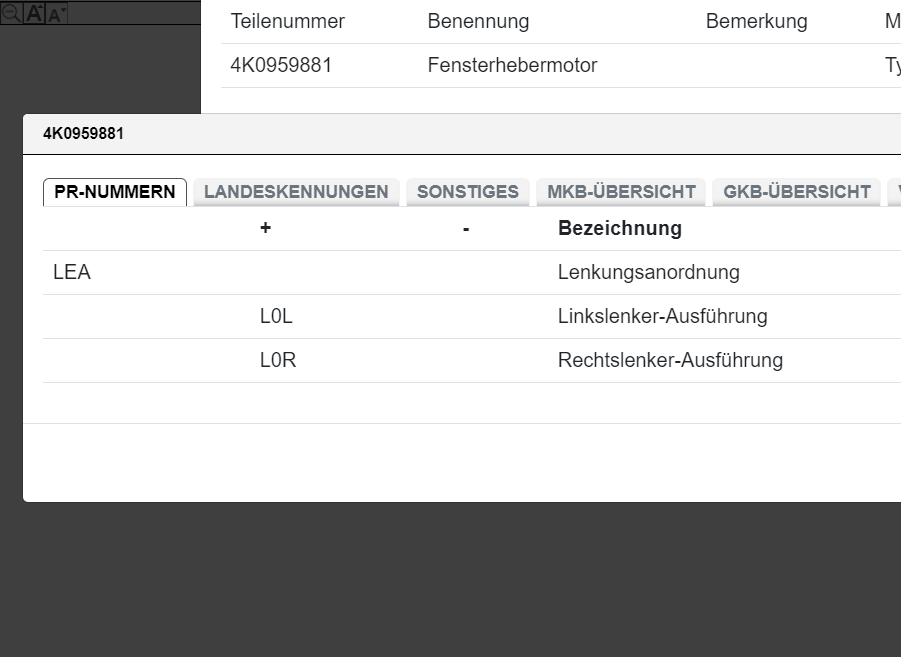901x657 pixels.
Task: Decrease font size with smaller A icon
Action: pyautogui.click(x=56, y=13)
